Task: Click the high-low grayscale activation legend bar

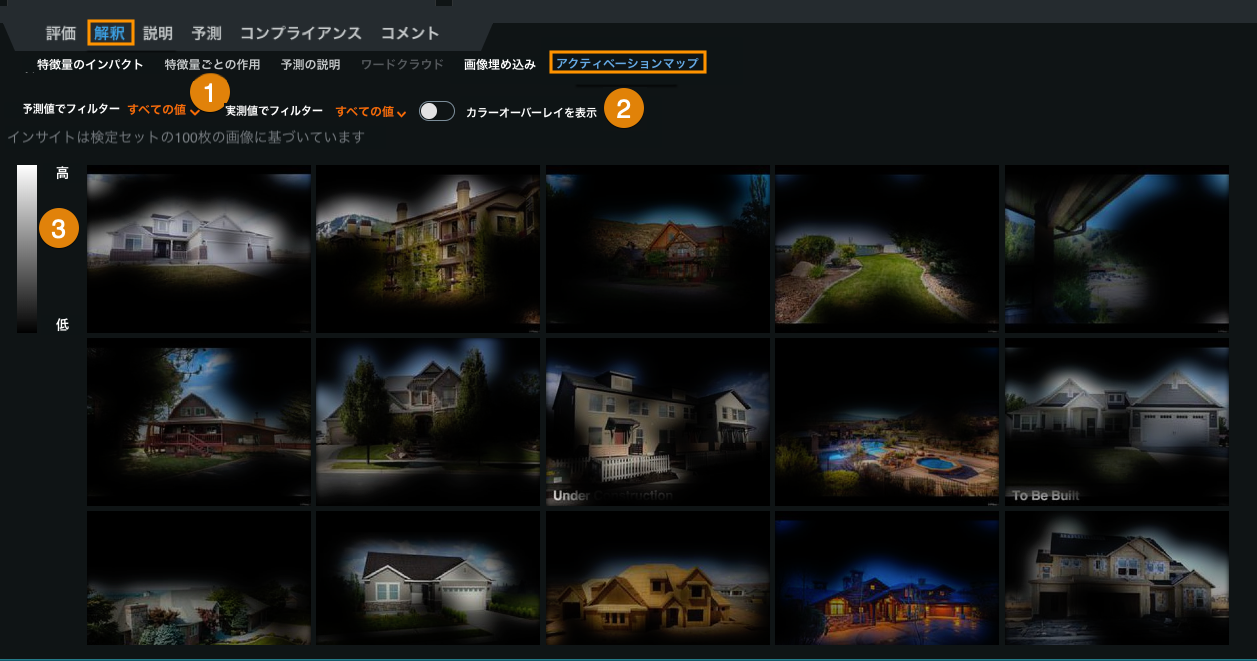Action: 27,248
